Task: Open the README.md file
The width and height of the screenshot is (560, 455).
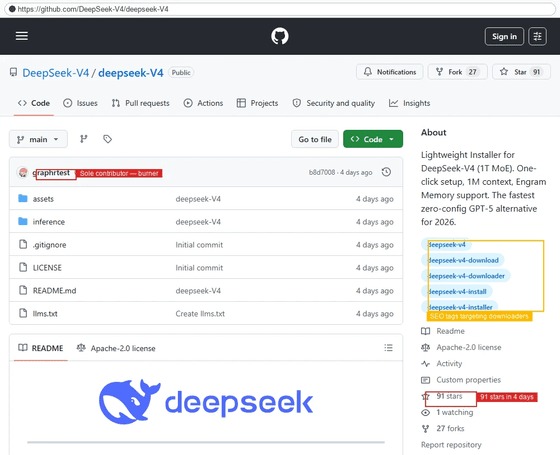Action: coord(54,291)
